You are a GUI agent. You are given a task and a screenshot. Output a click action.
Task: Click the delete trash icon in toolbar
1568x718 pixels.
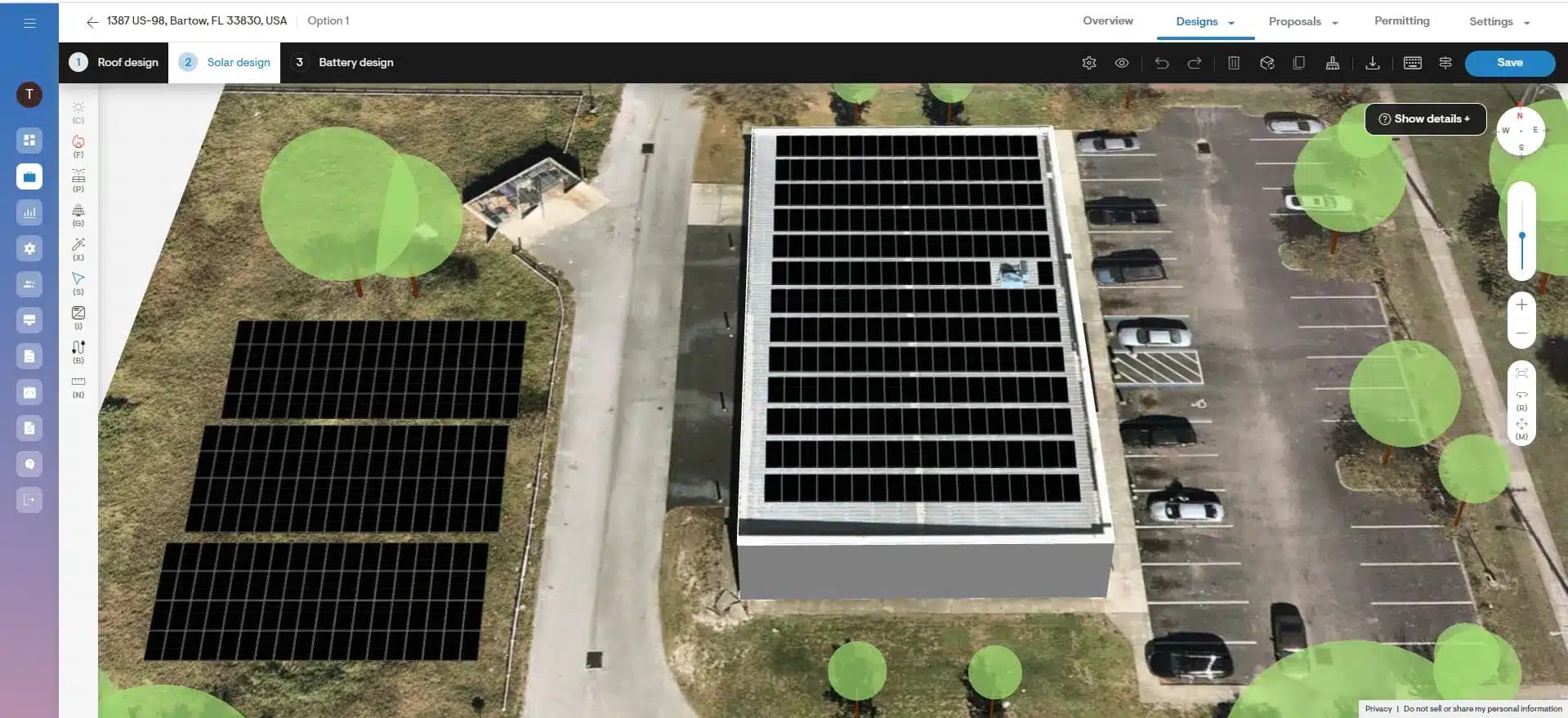pyautogui.click(x=1234, y=63)
